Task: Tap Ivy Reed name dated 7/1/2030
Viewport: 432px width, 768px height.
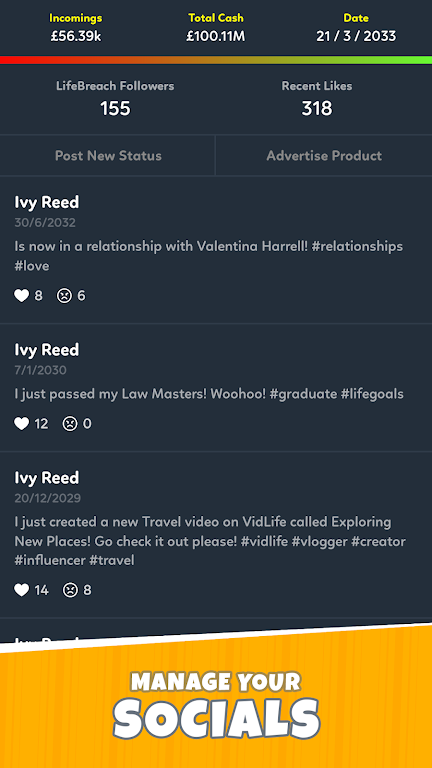Action: click(47, 350)
